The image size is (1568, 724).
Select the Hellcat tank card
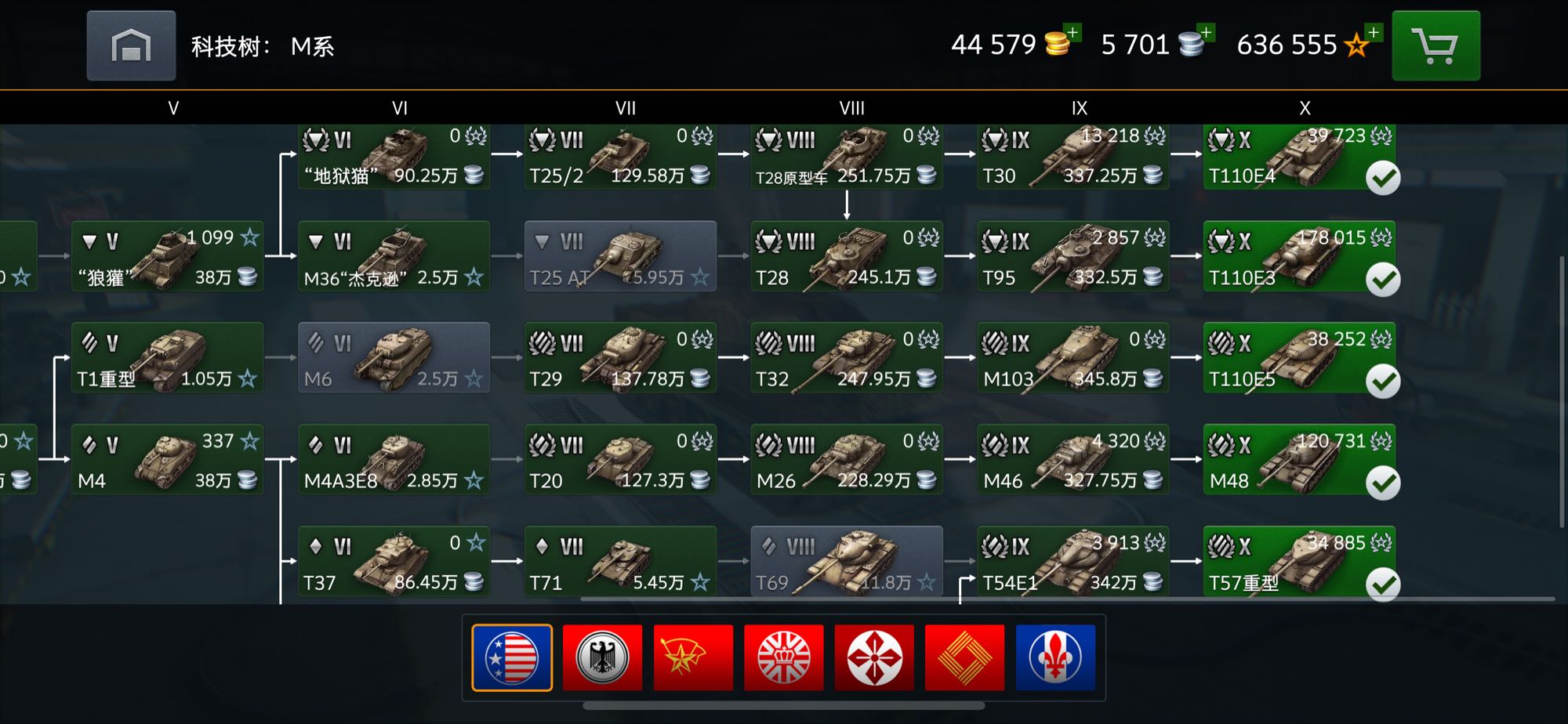[394, 157]
